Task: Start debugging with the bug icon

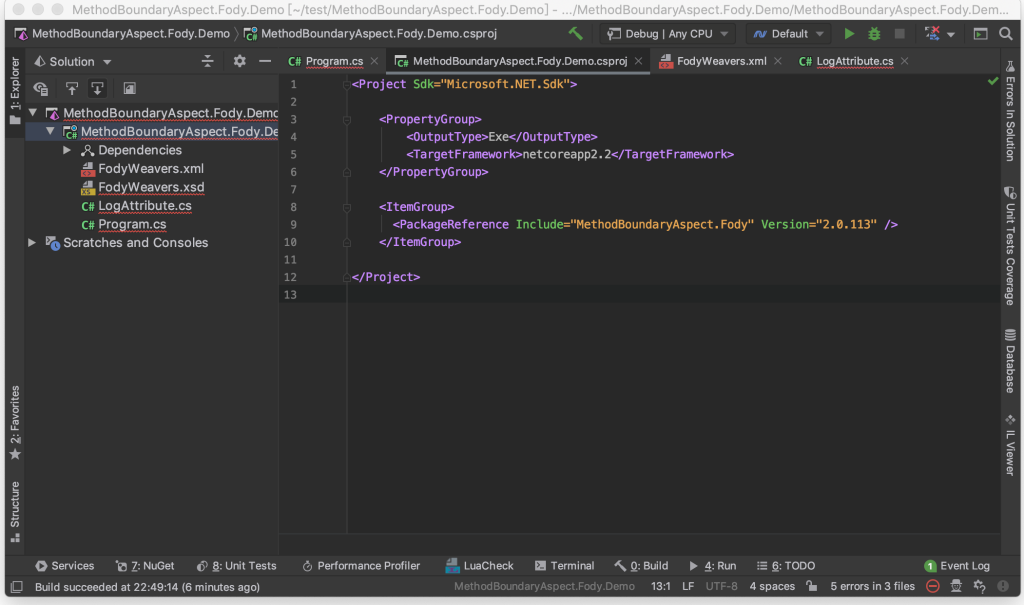Action: [x=874, y=33]
